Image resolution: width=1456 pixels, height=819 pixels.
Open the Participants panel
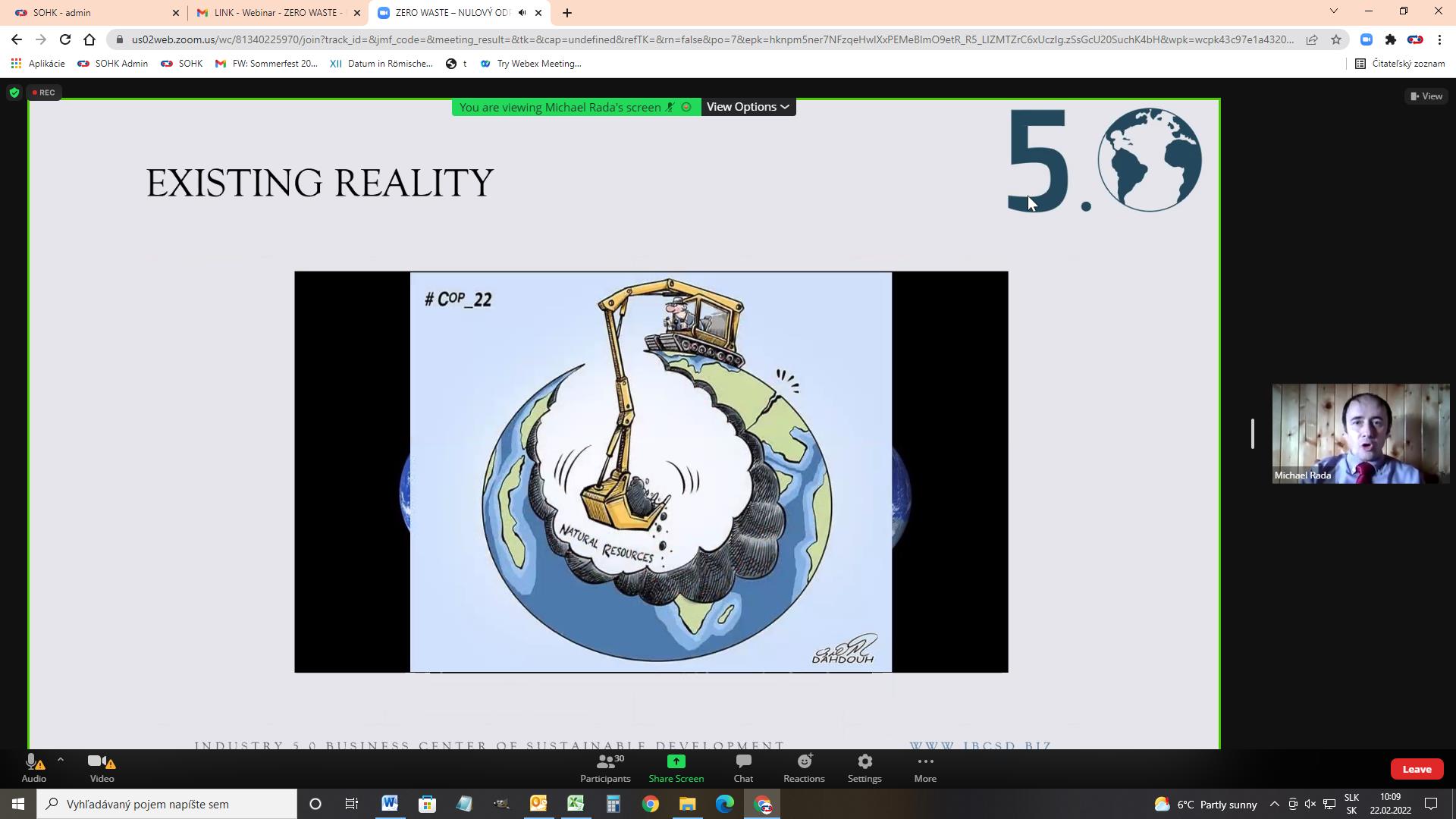point(605,768)
